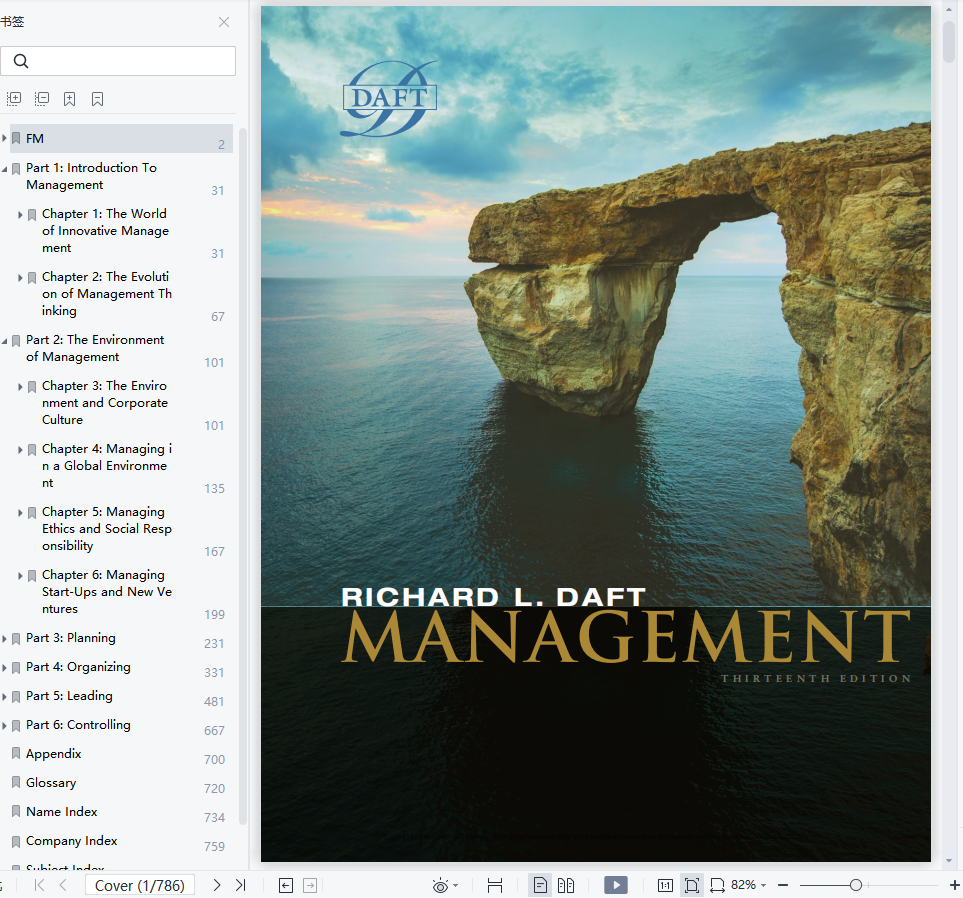Expand Part 5: Leading
The image size is (963, 898).
pyautogui.click(x=4, y=696)
